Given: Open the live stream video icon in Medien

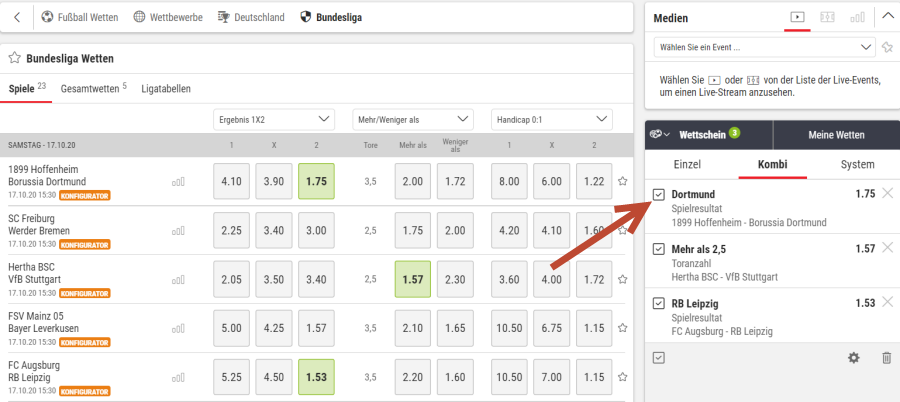Looking at the screenshot, I should tap(797, 17).
